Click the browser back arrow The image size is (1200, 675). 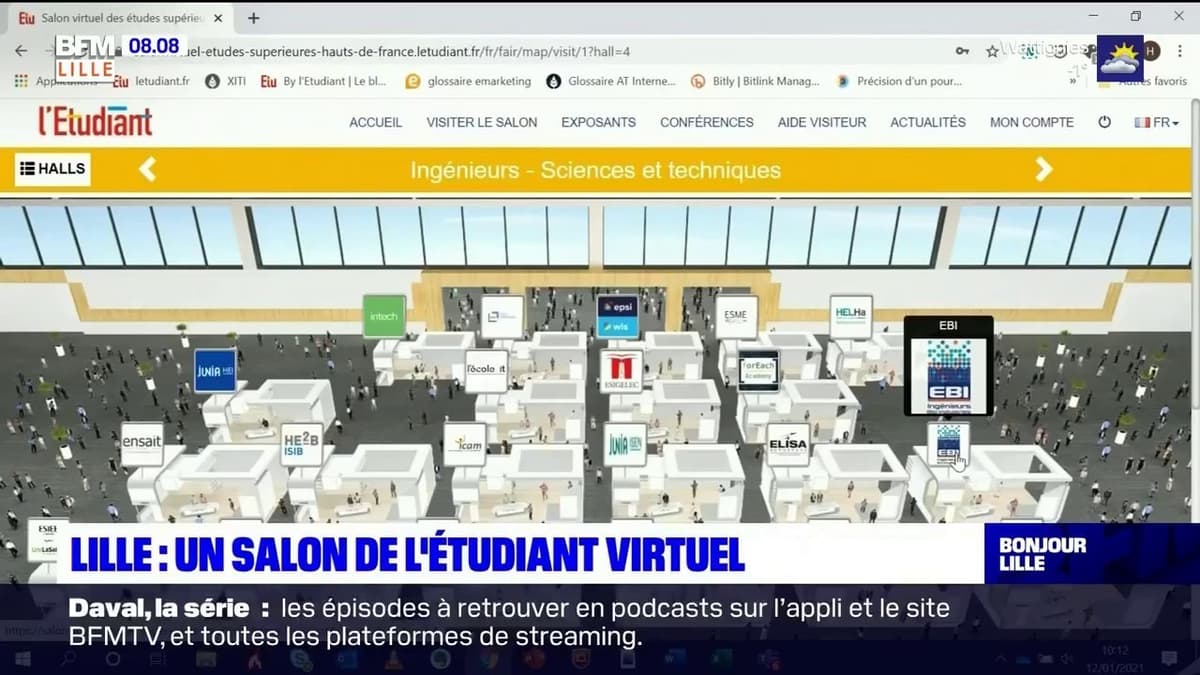click(21, 50)
